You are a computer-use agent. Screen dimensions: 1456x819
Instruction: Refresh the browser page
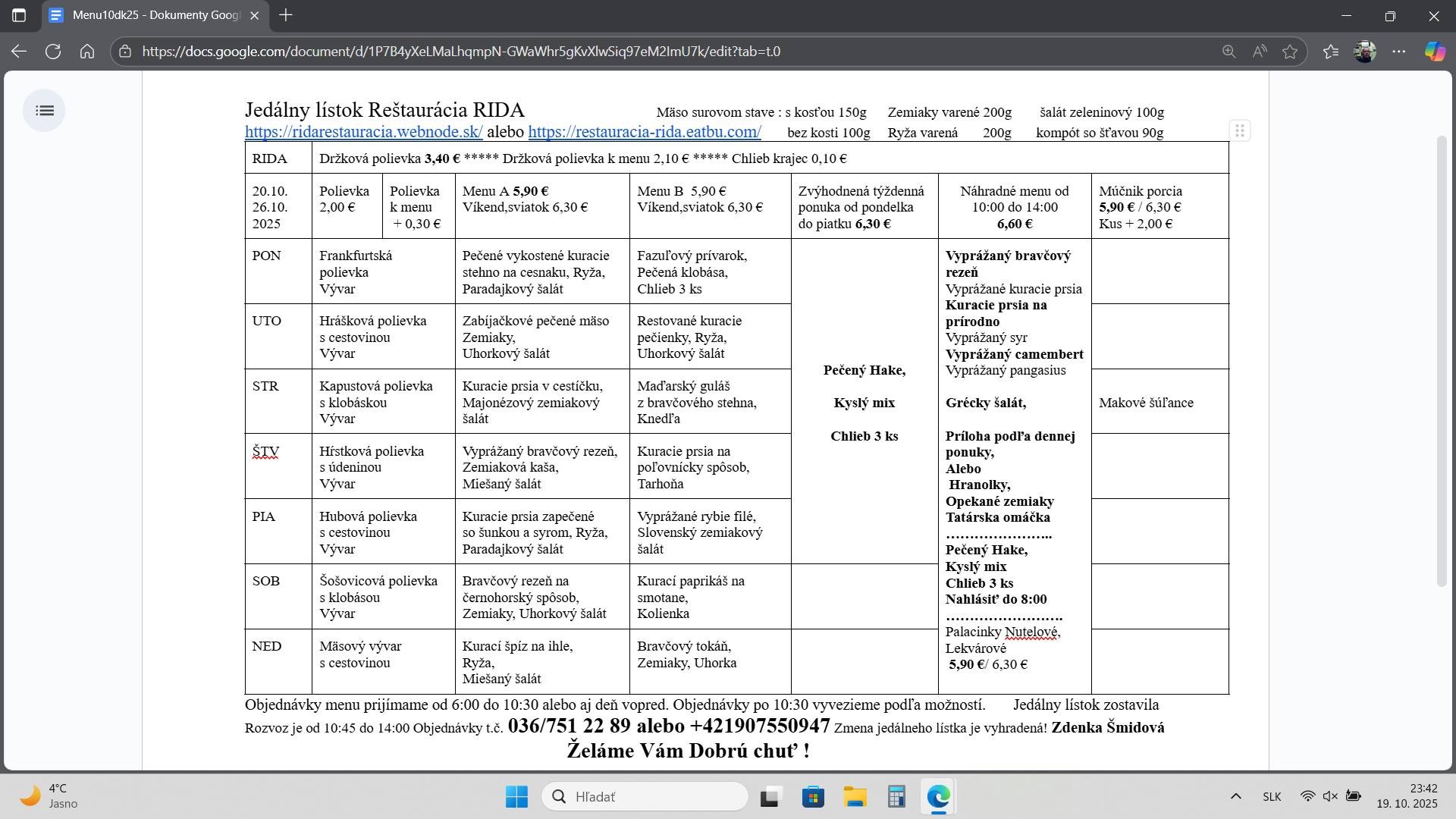tap(53, 52)
